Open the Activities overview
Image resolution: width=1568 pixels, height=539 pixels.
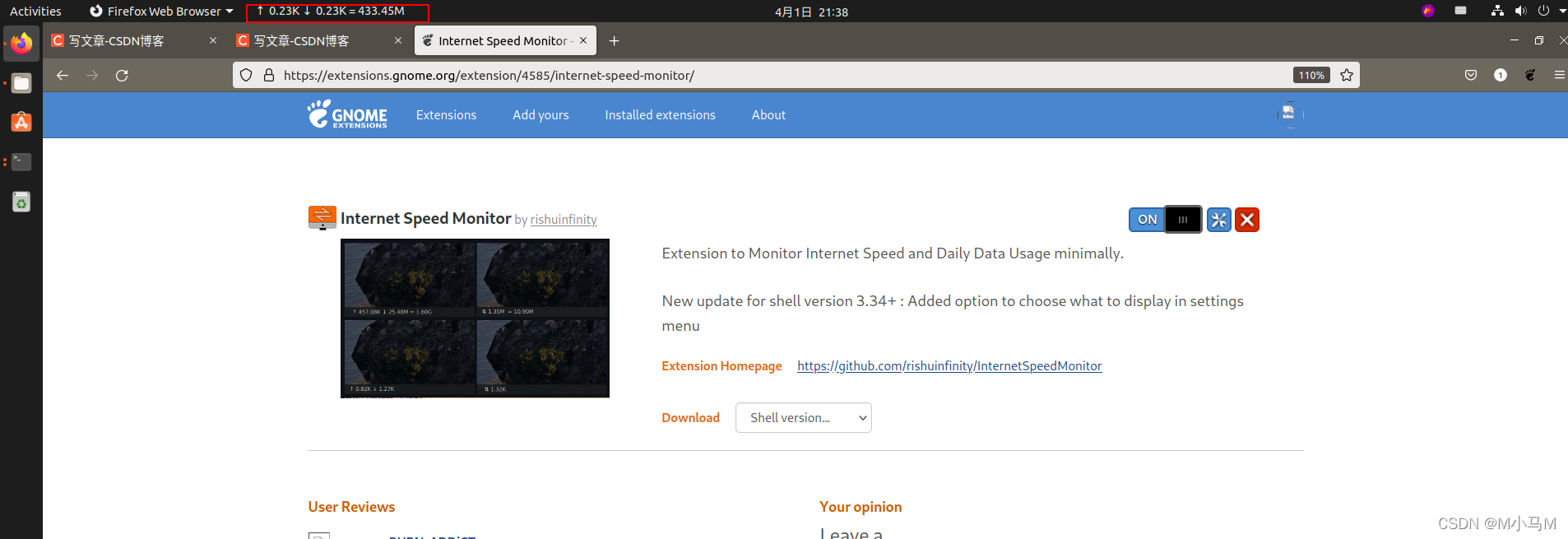coord(35,12)
